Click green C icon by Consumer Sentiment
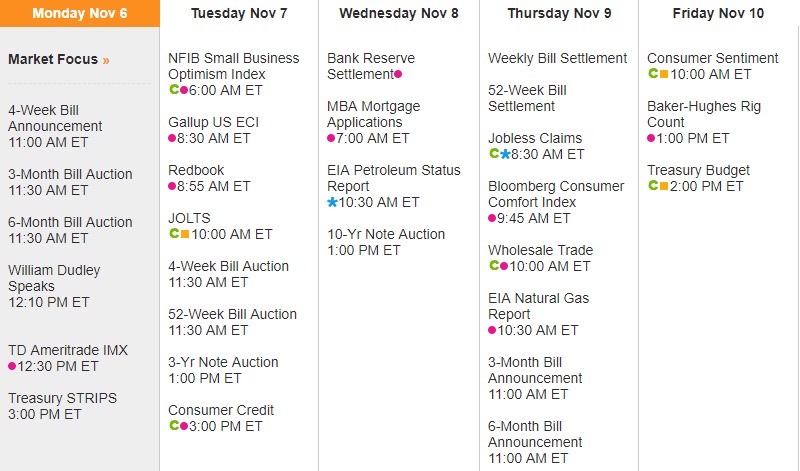The image size is (800, 471). [652, 74]
